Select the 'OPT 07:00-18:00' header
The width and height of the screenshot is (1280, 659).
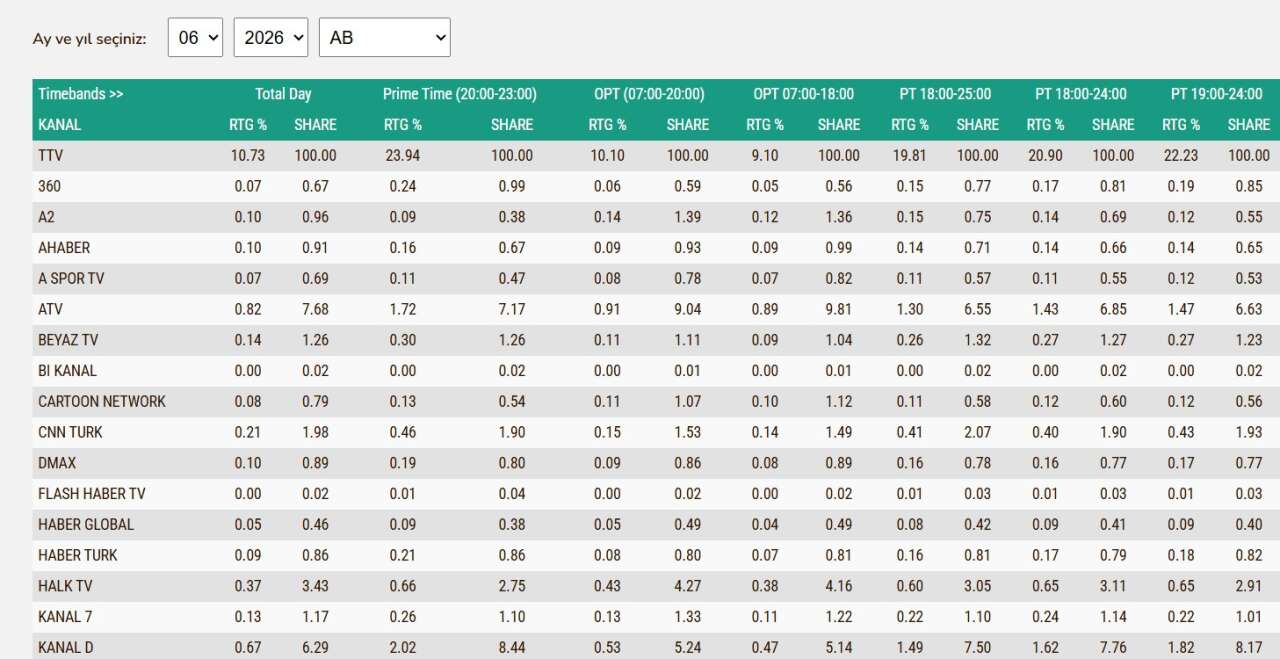point(804,94)
